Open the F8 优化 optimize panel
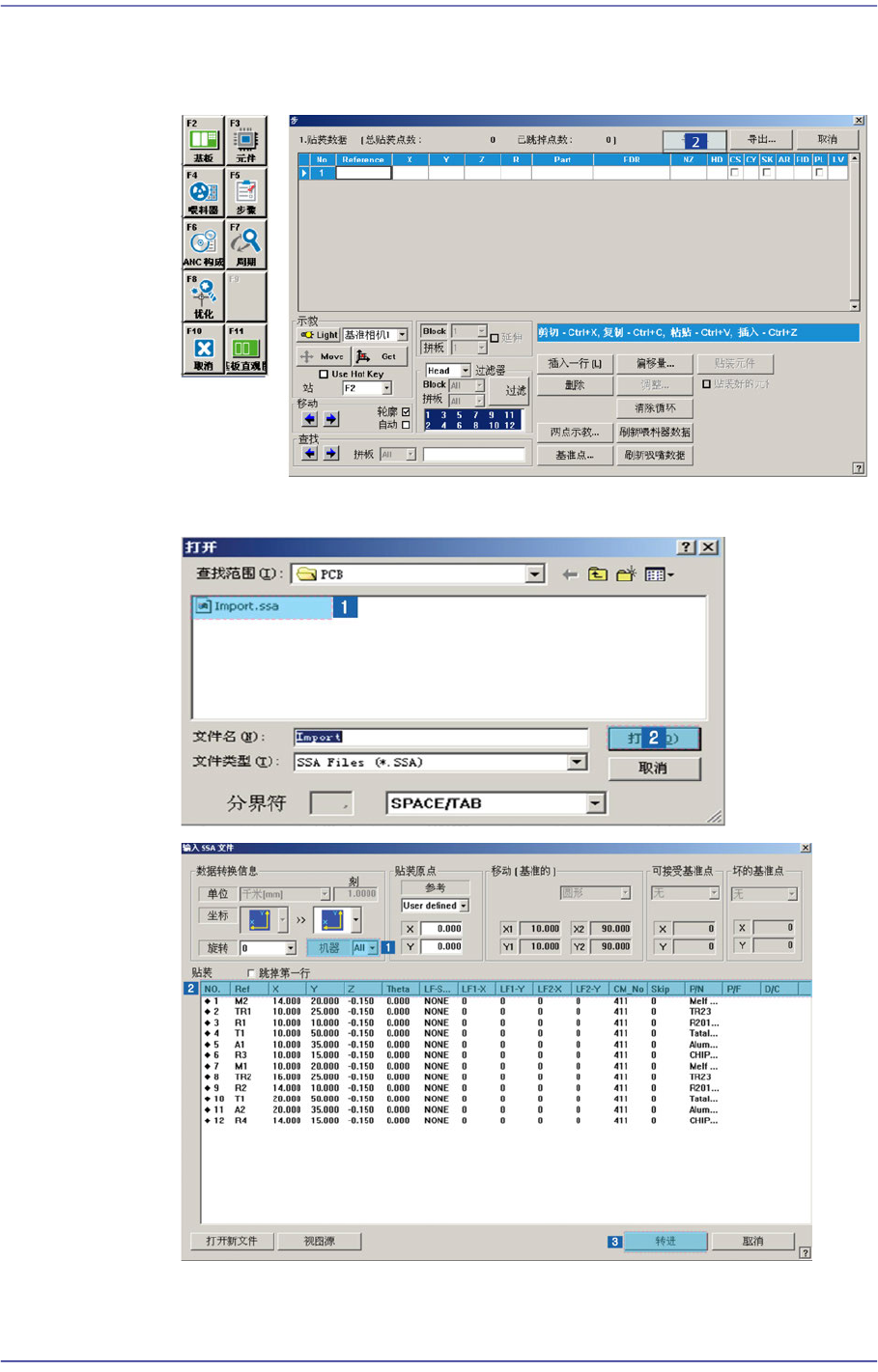The image size is (878, 1372). [203, 297]
